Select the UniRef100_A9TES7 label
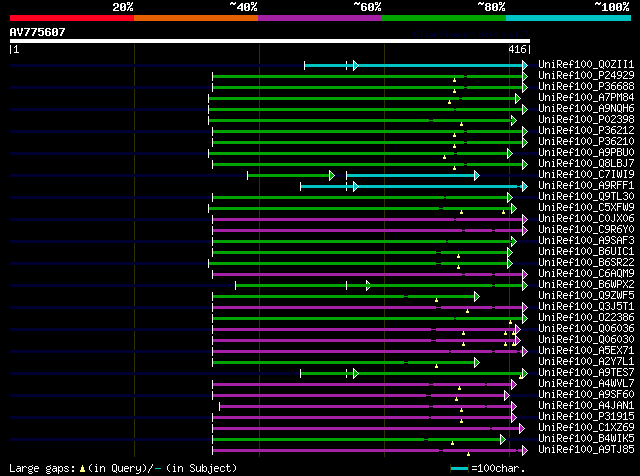This screenshot has height=476, width=640. coord(586,373)
